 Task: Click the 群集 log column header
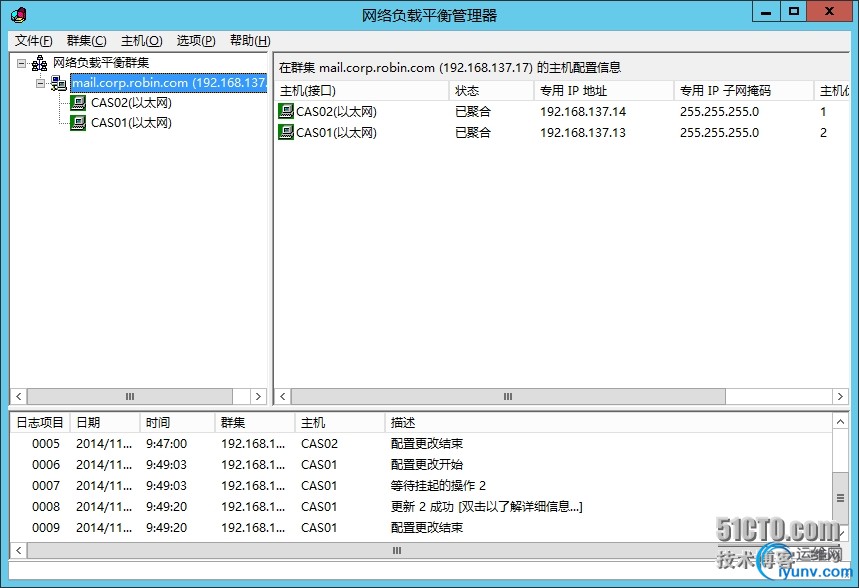(x=255, y=423)
